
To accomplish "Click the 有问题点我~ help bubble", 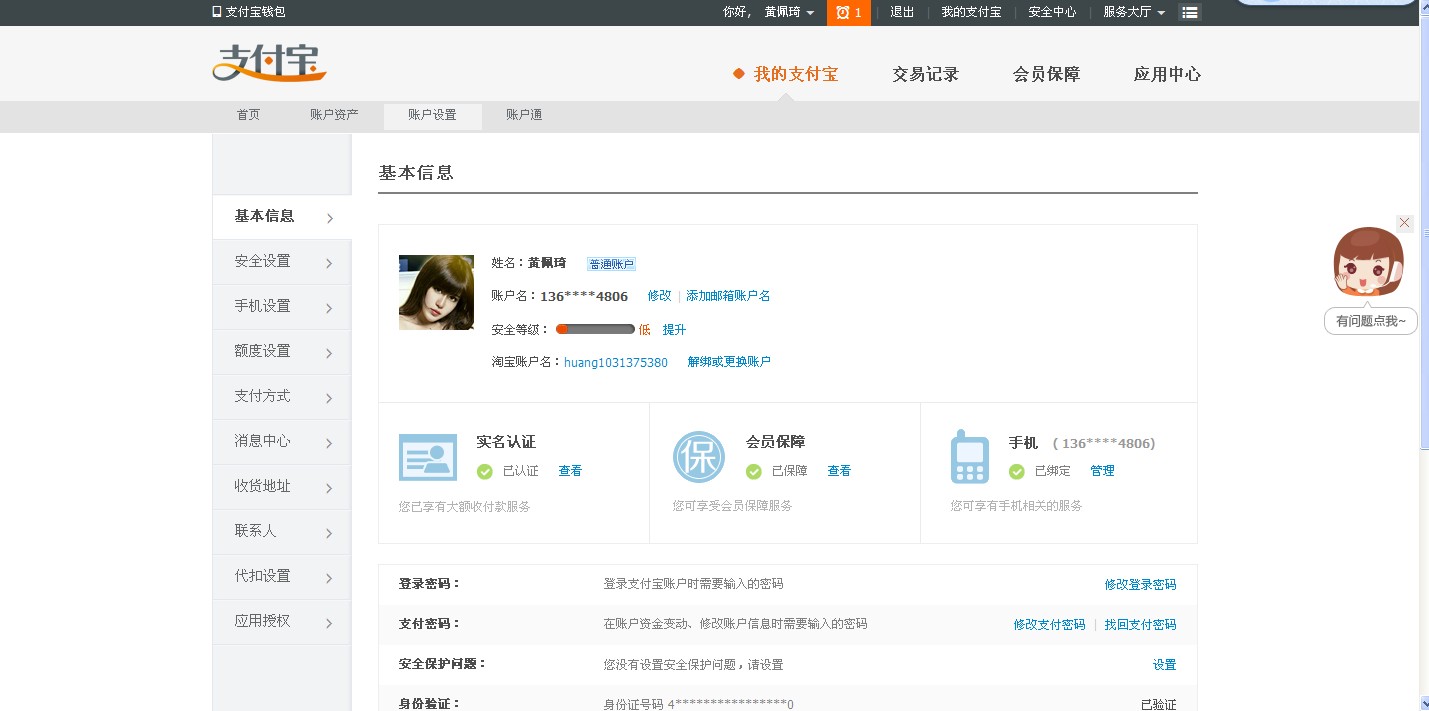I will click(1370, 321).
